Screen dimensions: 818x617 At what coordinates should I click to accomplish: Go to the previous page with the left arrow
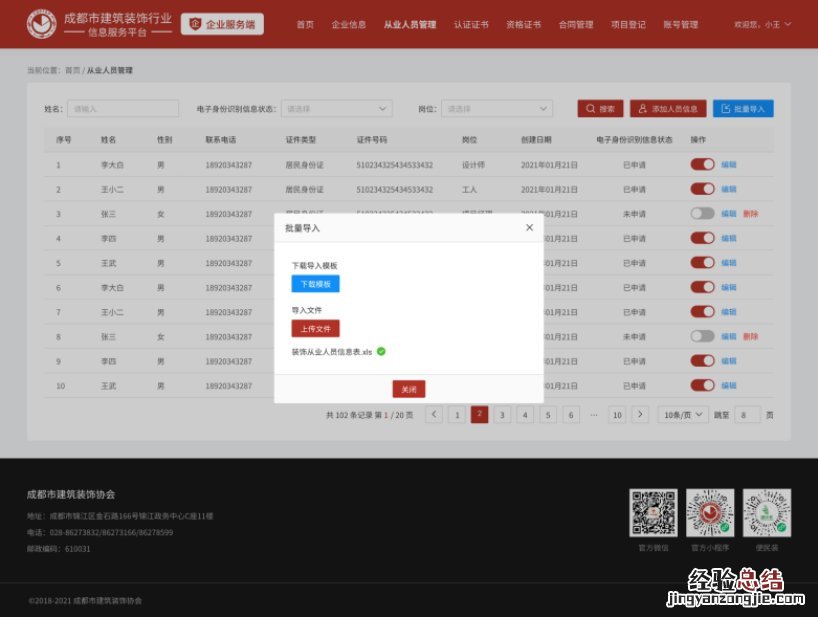tap(434, 415)
